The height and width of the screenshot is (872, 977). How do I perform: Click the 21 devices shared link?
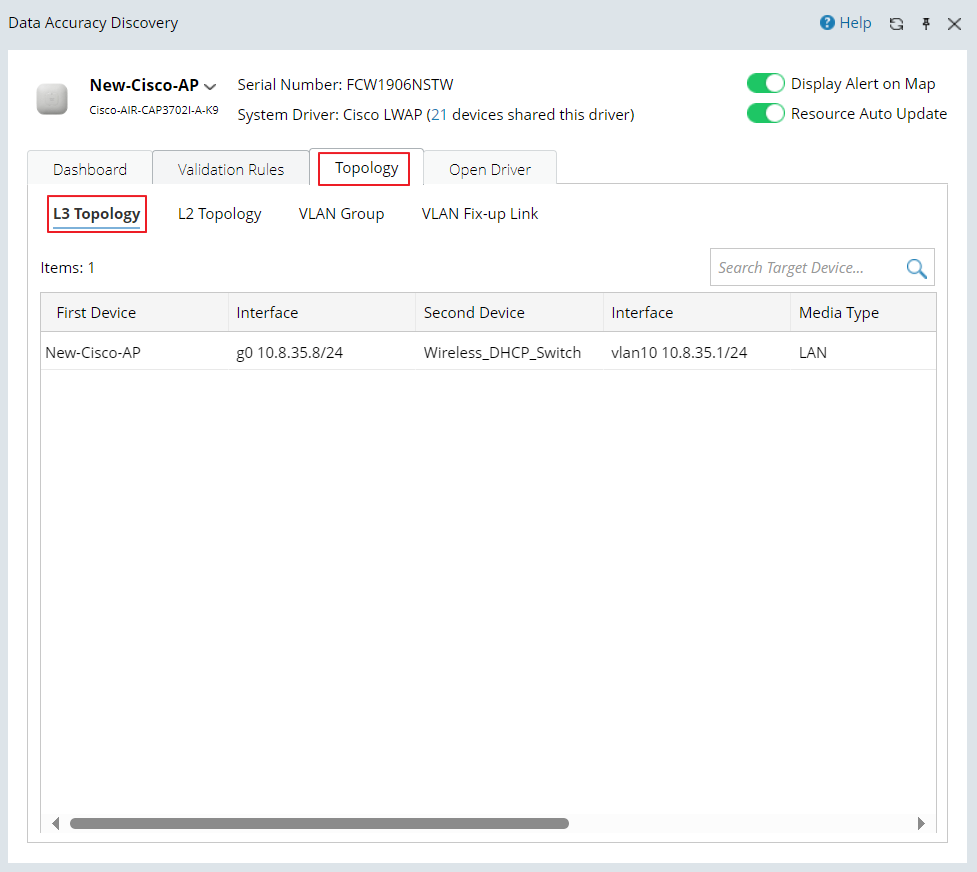tap(439, 115)
